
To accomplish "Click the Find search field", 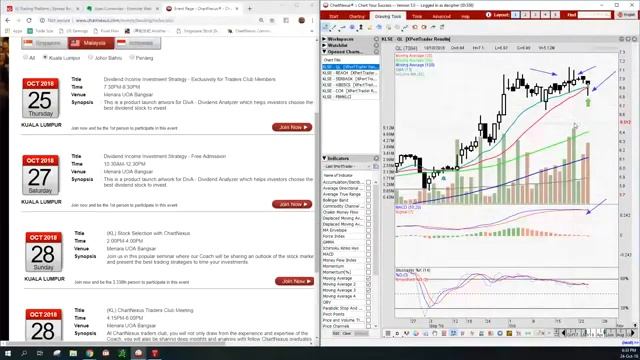I will (594, 15).
